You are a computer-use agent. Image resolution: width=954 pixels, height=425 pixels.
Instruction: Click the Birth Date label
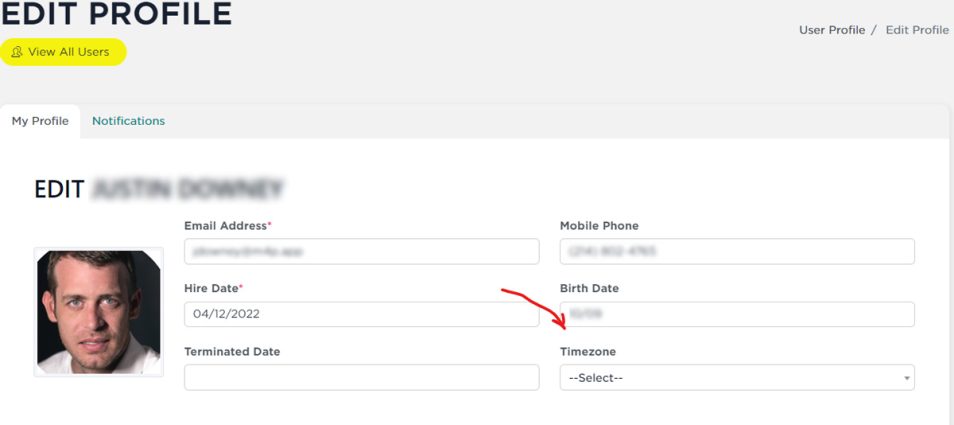click(x=589, y=288)
